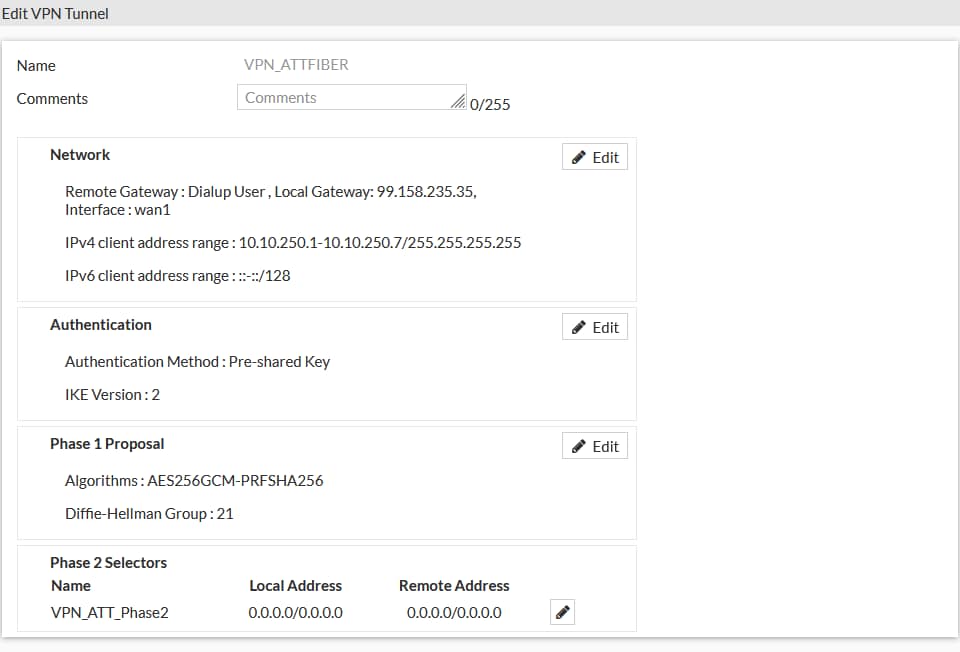960x652 pixels.
Task: Open Phase 1 Proposal editor via Edit button
Action: click(595, 446)
